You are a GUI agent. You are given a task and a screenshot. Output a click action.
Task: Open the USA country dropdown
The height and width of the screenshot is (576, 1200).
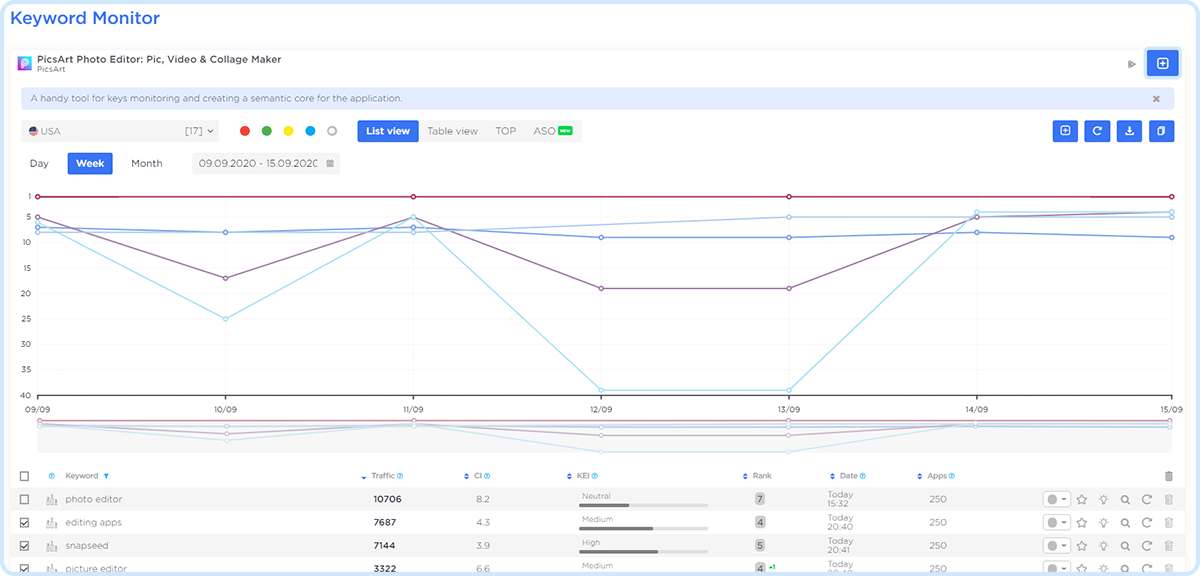coord(119,131)
